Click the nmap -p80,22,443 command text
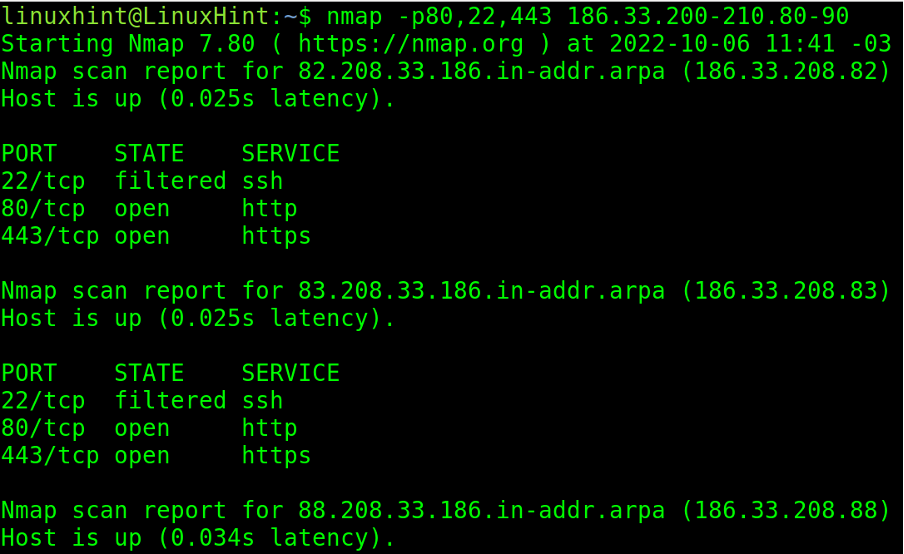The height and width of the screenshot is (554, 904). [x=439, y=17]
